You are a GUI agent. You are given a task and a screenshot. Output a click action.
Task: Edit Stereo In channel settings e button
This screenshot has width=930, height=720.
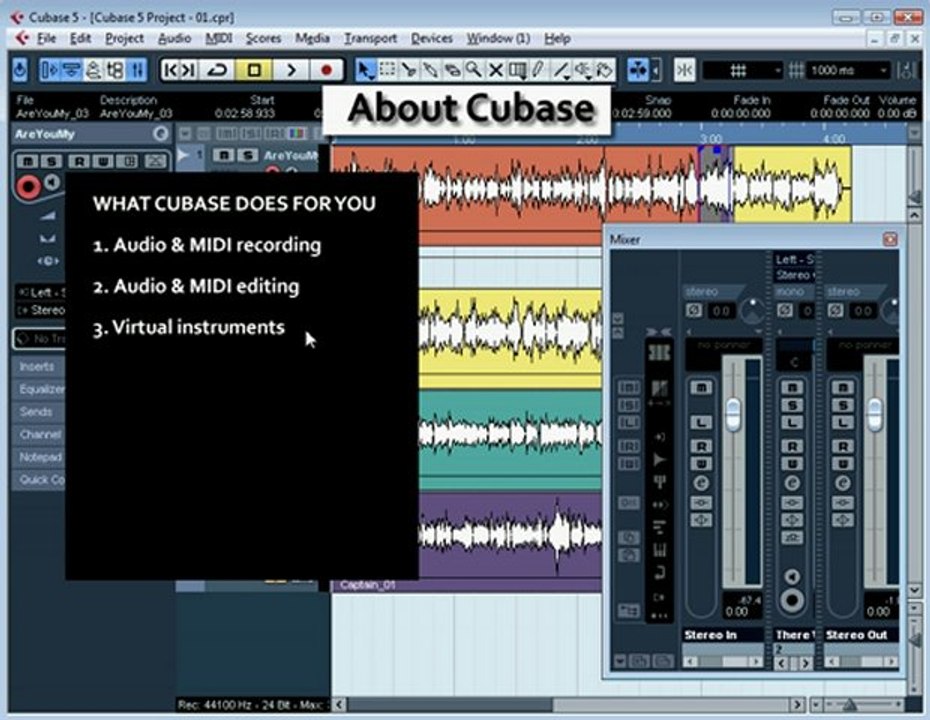coord(701,483)
